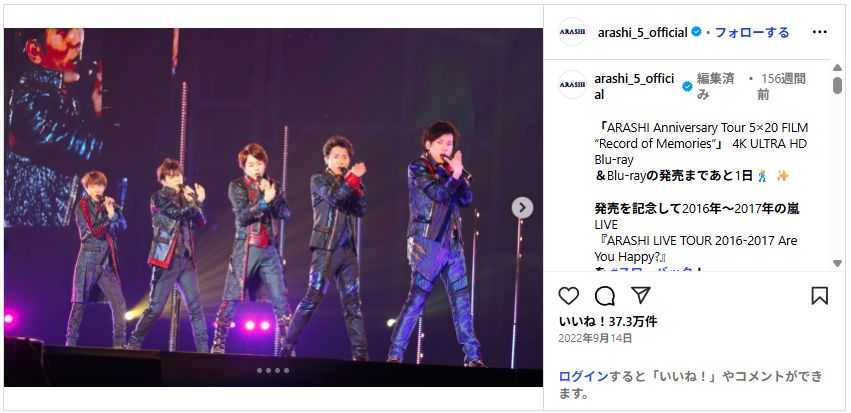Click the caption scrollbar thumb

point(837,85)
